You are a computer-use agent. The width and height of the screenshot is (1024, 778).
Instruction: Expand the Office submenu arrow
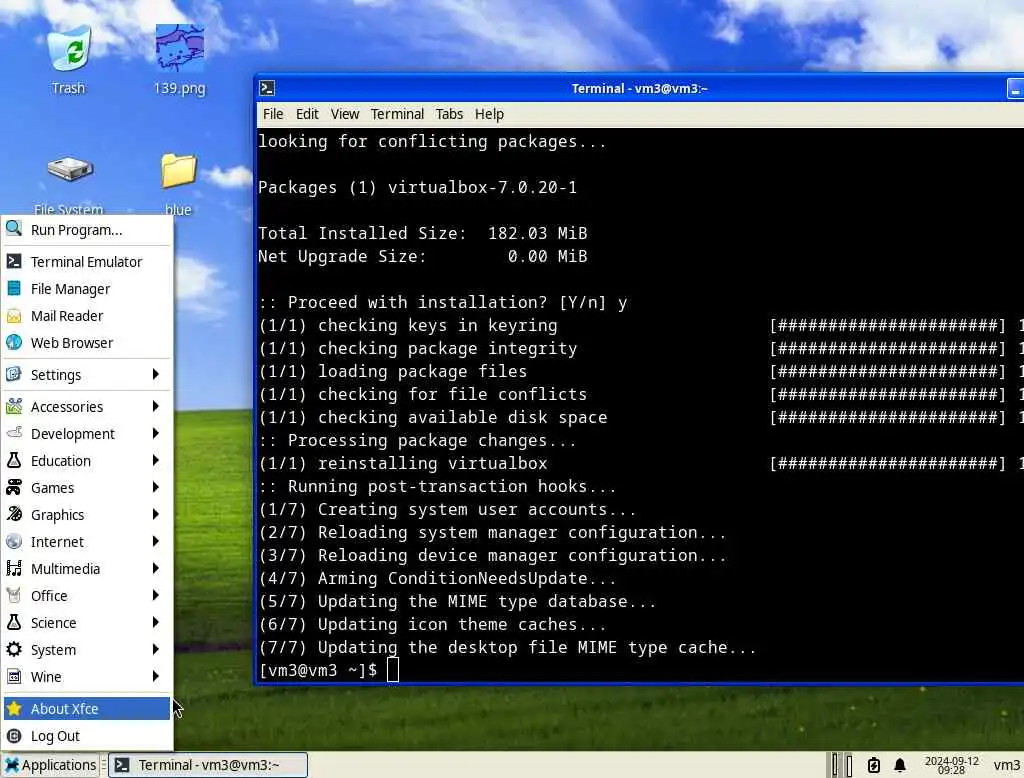point(155,595)
